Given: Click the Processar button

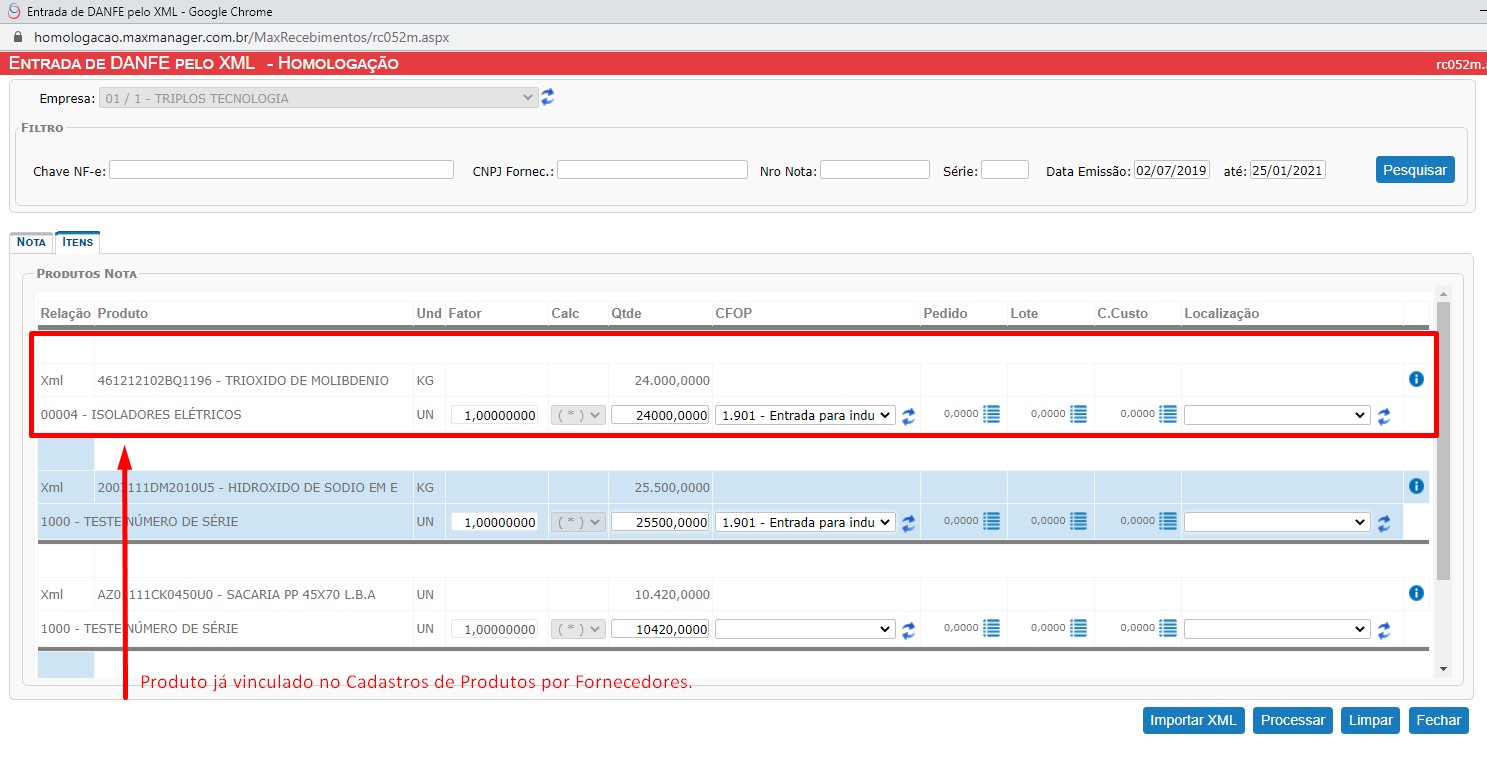Looking at the screenshot, I should [1293, 720].
